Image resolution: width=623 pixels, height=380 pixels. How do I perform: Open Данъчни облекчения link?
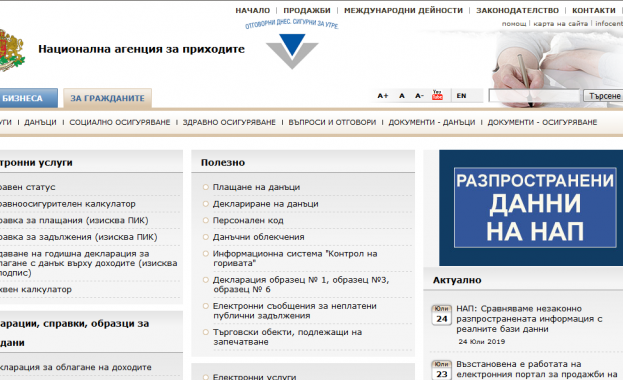click(x=258, y=237)
